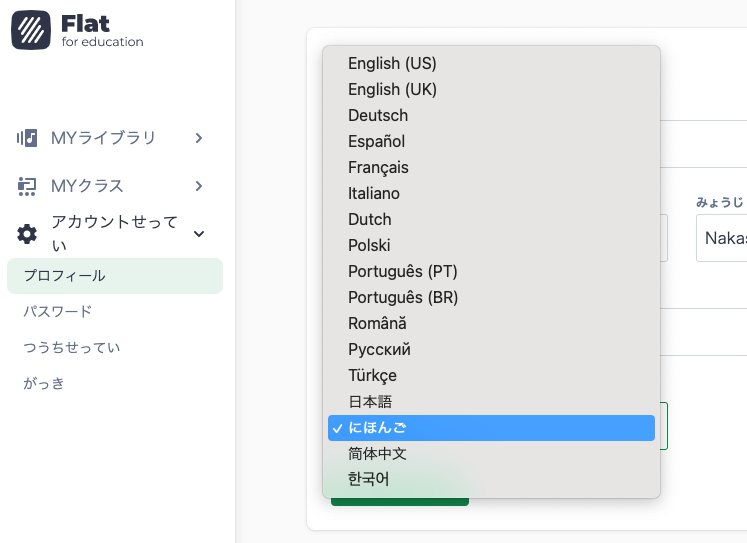Select 简体中文 language option
Viewport: 747px width, 543px height.
(x=377, y=454)
